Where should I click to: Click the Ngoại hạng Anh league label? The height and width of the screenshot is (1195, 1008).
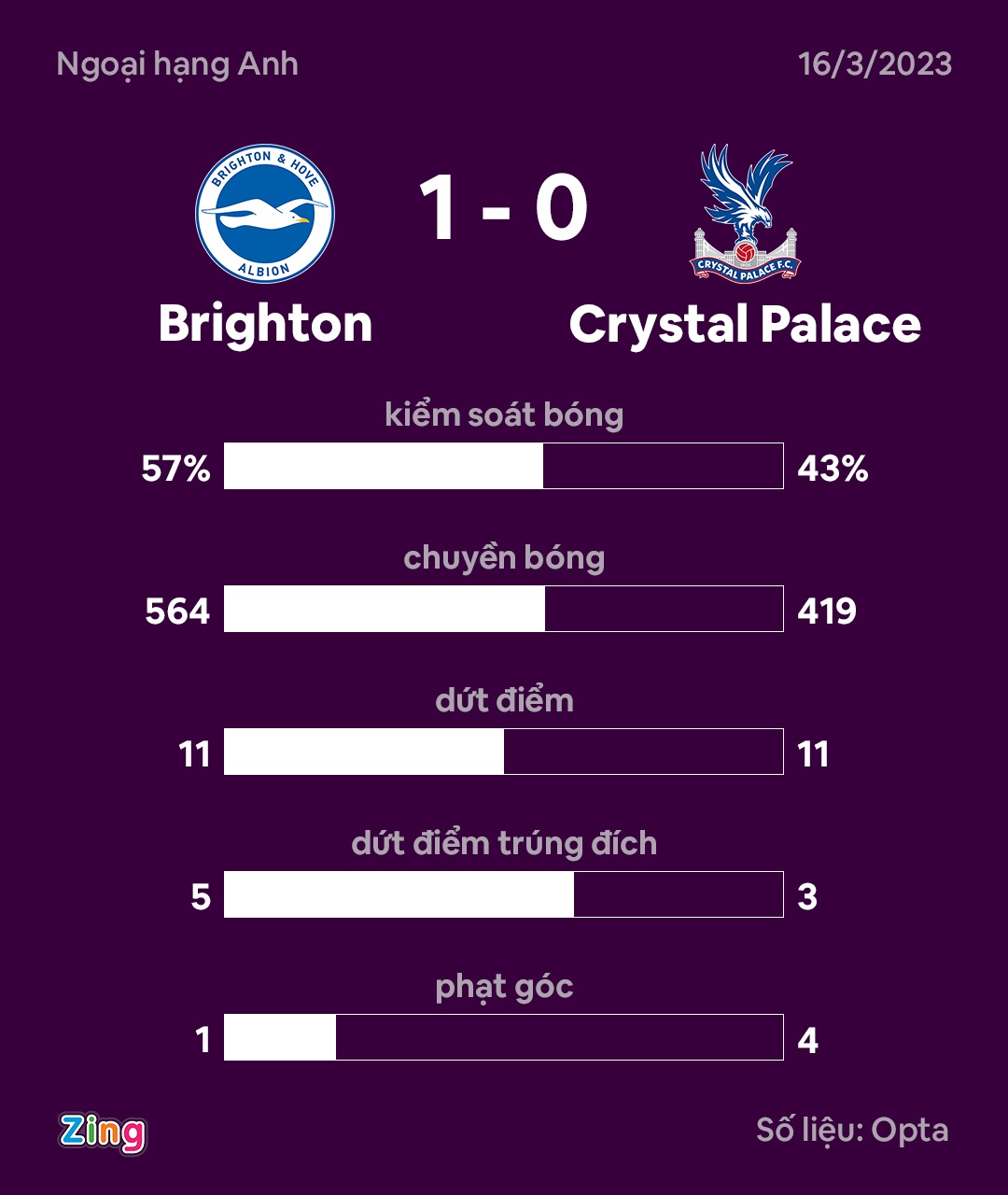coord(177,64)
